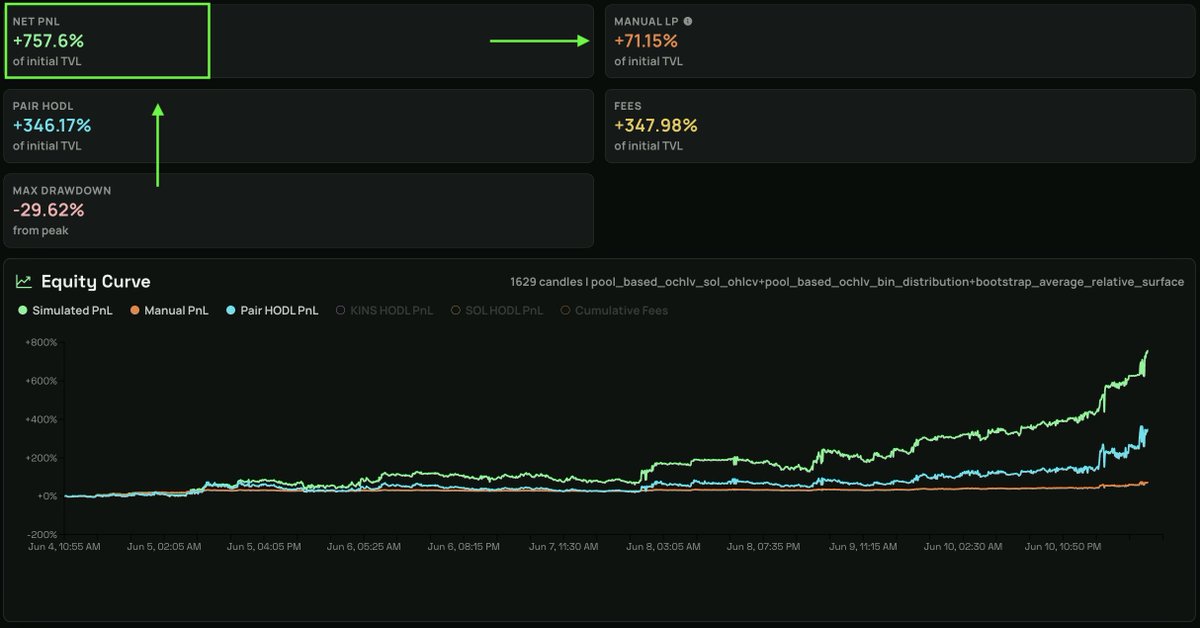Screen dimensions: 1200x628
Task: Click the green Simulated PnL curve peak
Action: [1147, 352]
